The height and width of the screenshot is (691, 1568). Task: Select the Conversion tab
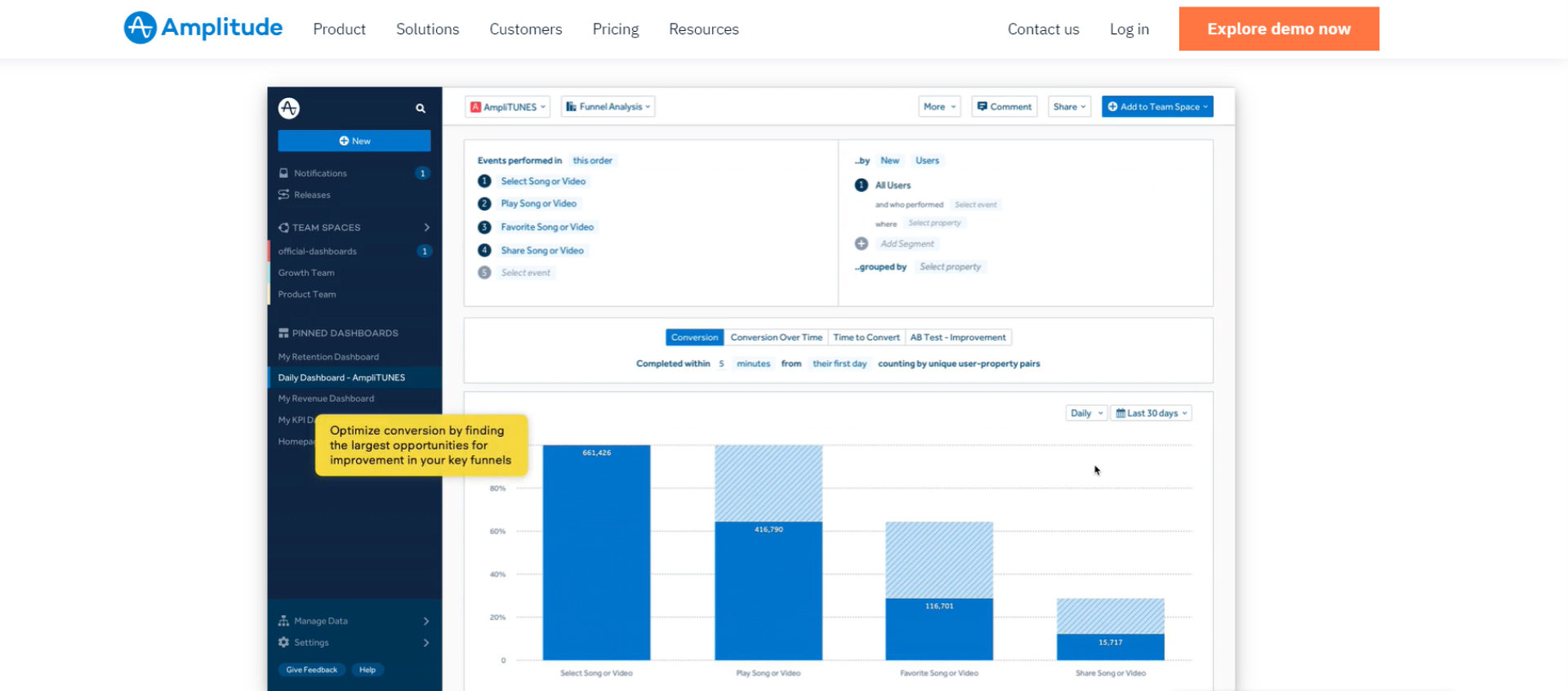pos(694,337)
